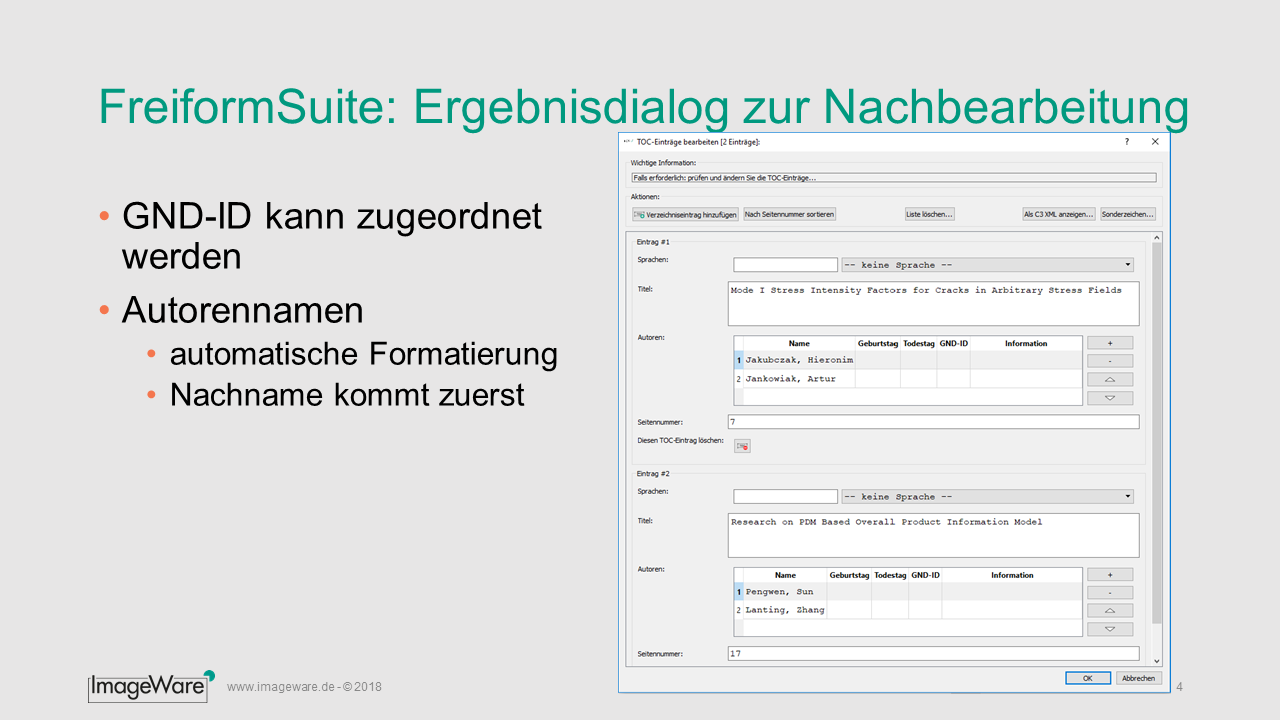
Task: Move author down in Eintrag #1
Action: coord(1110,398)
